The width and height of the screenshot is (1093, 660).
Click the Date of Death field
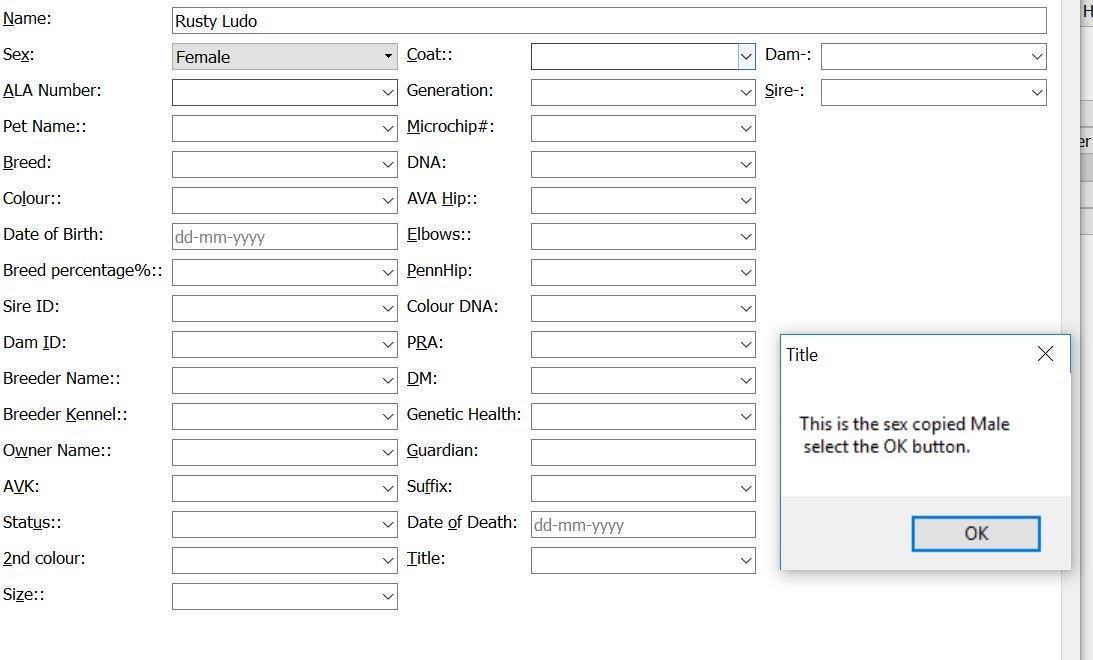pyautogui.click(x=642, y=525)
